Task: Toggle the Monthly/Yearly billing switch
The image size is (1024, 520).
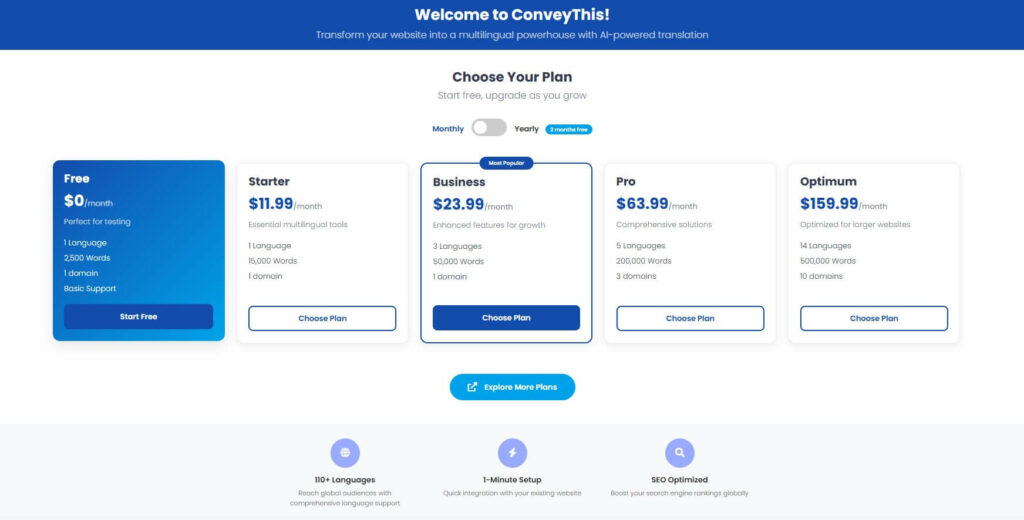Action: [489, 128]
